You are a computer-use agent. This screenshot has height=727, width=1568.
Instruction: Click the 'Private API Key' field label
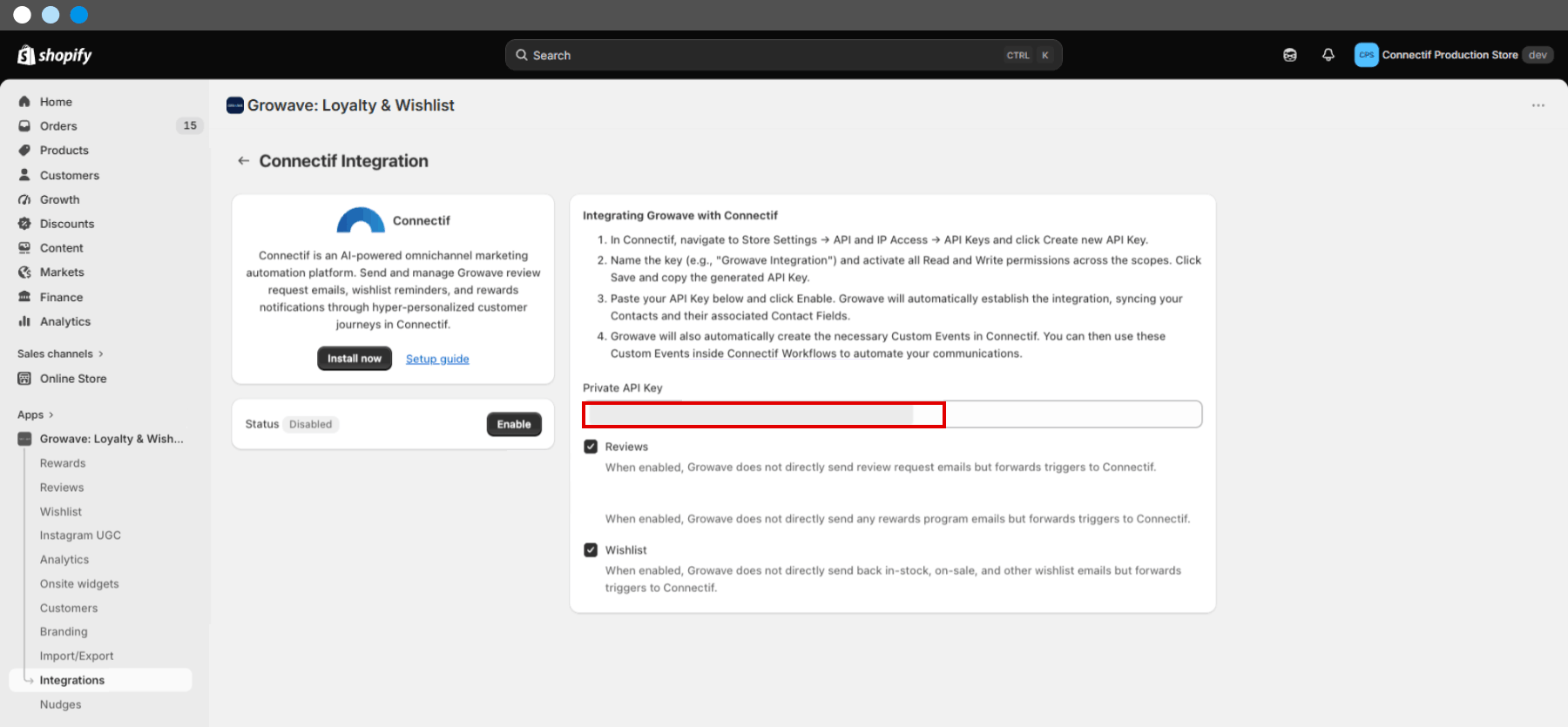623,388
